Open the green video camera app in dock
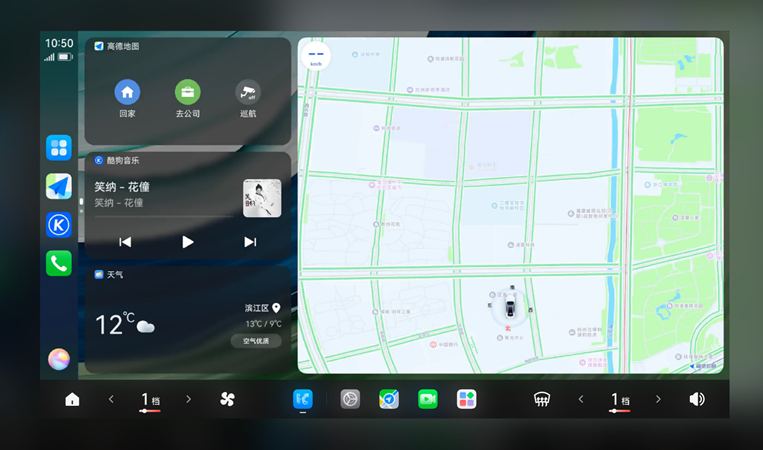Viewport: 763px width, 450px height. [x=428, y=399]
